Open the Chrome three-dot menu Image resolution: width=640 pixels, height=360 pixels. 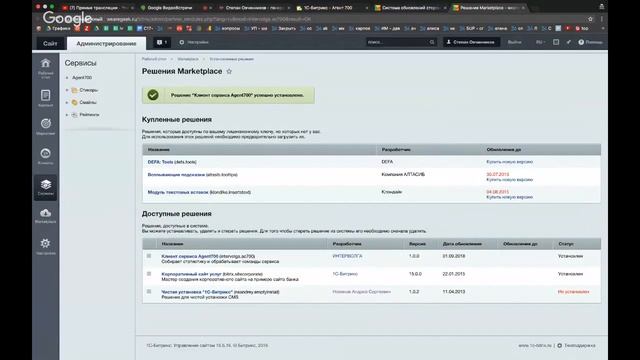(x=602, y=19)
